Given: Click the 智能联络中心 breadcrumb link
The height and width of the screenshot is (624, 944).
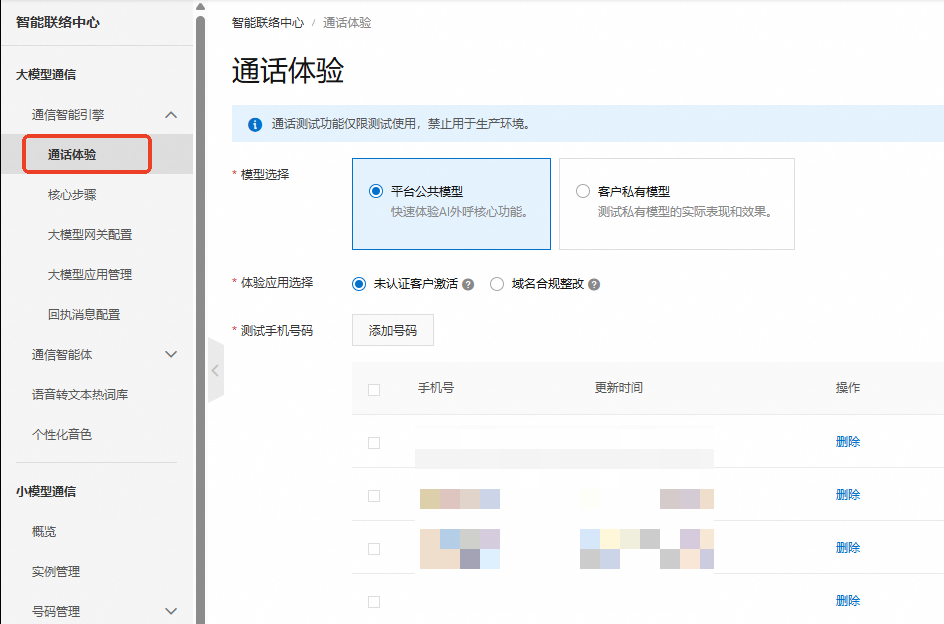Looking at the screenshot, I should tap(268, 23).
